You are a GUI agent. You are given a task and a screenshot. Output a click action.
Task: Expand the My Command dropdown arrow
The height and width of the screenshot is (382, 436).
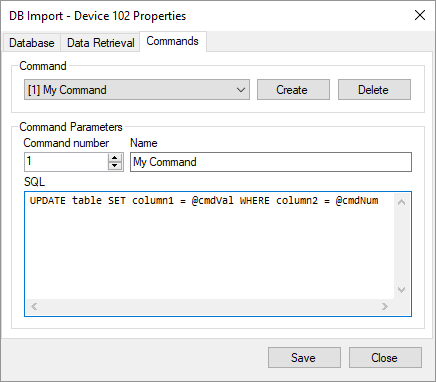coord(241,90)
